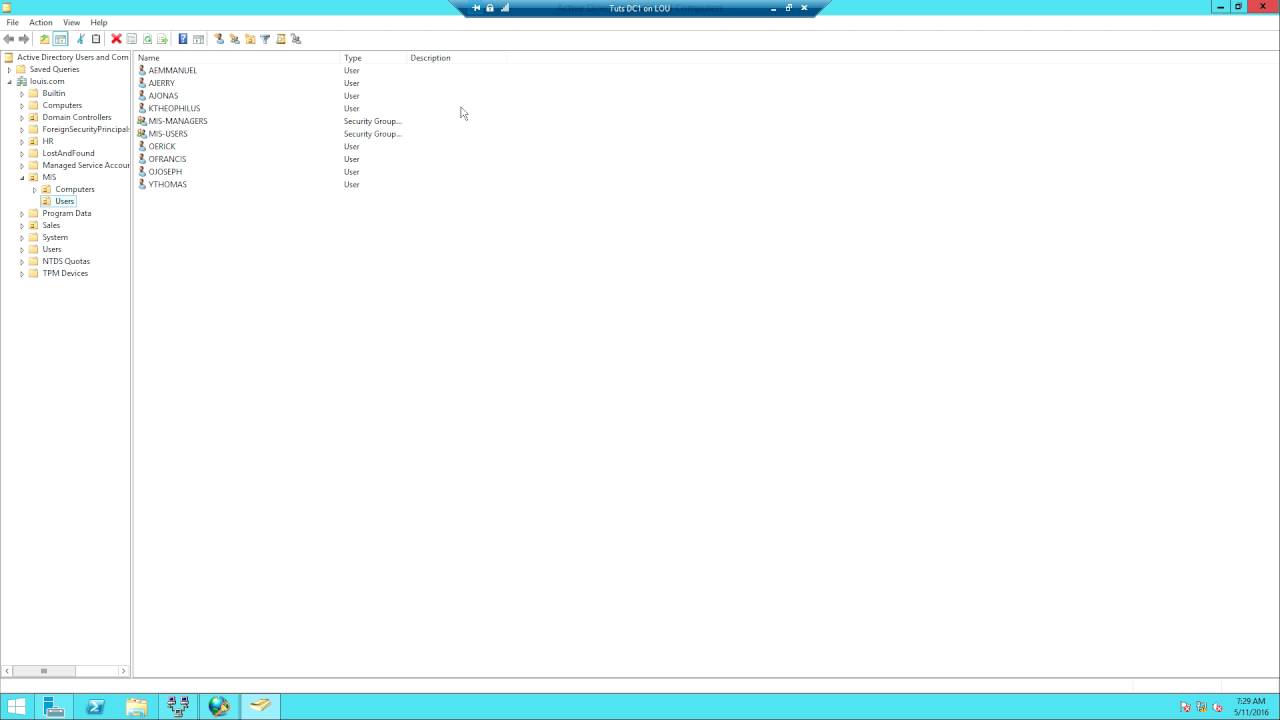The width and height of the screenshot is (1280, 720).
Task: Click the network tray icon
Action: pos(1202,707)
